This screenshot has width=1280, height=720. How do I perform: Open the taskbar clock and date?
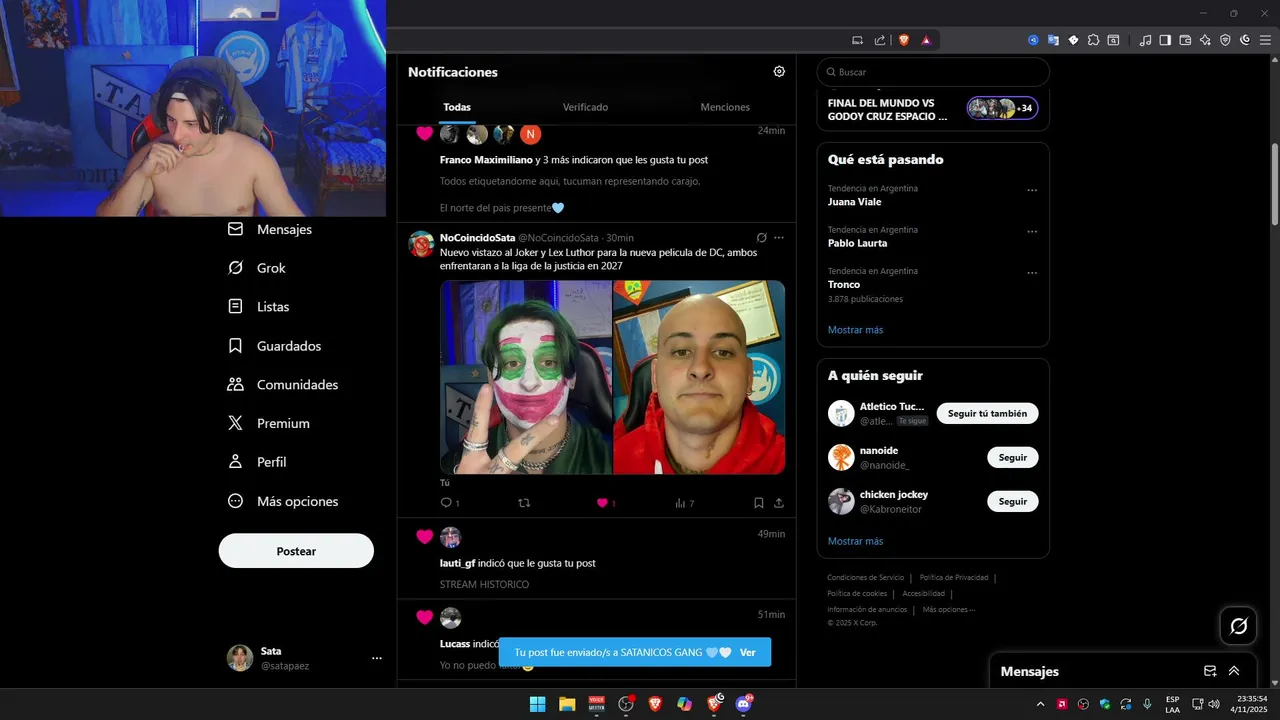click(x=1251, y=704)
